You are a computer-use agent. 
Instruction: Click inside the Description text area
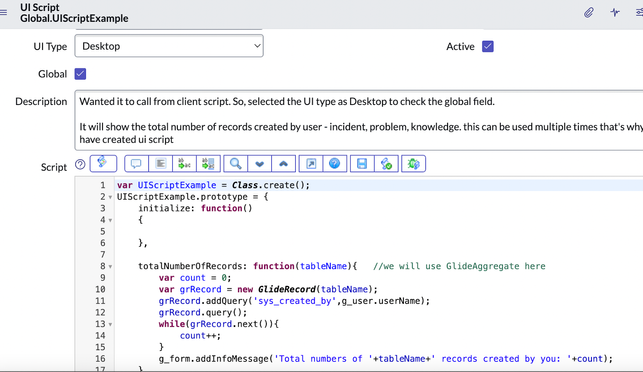click(x=359, y=121)
